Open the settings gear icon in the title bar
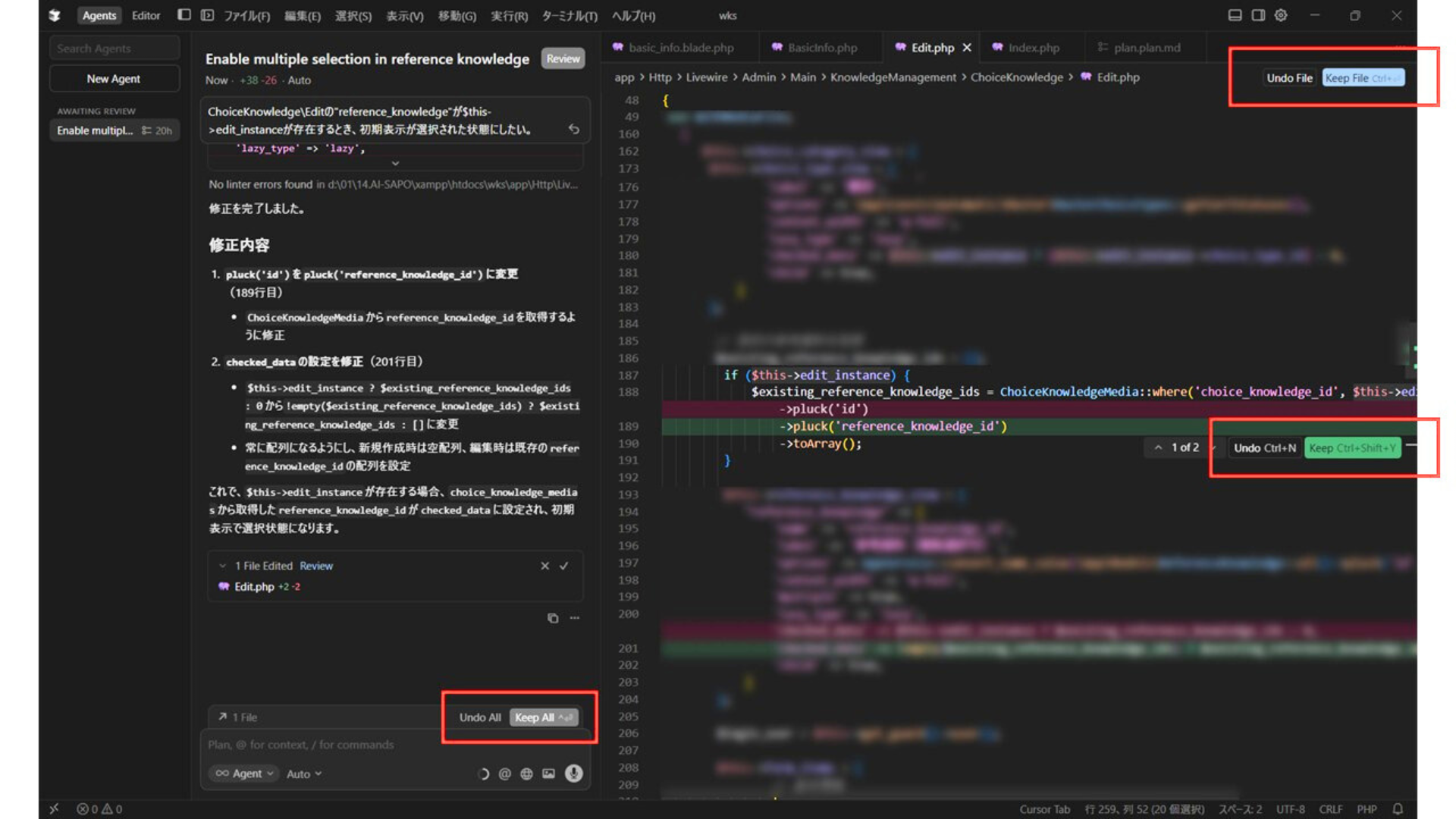 click(x=1281, y=15)
